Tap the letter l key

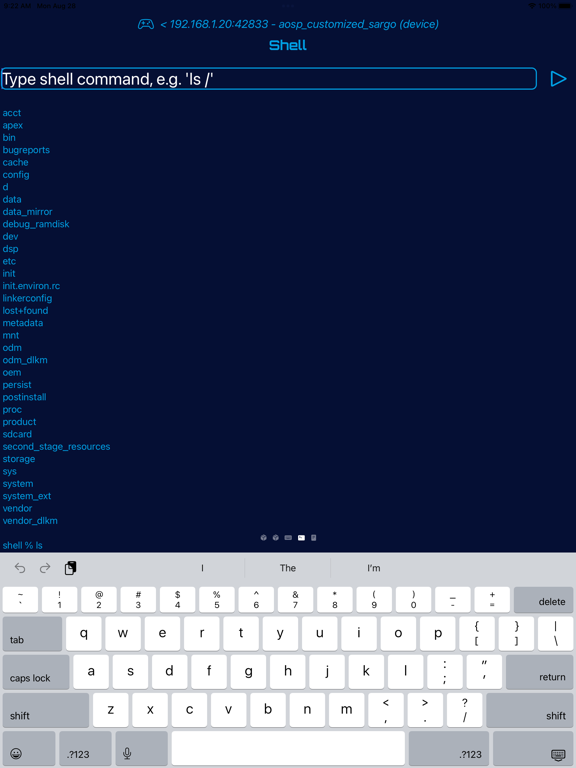coord(406,672)
